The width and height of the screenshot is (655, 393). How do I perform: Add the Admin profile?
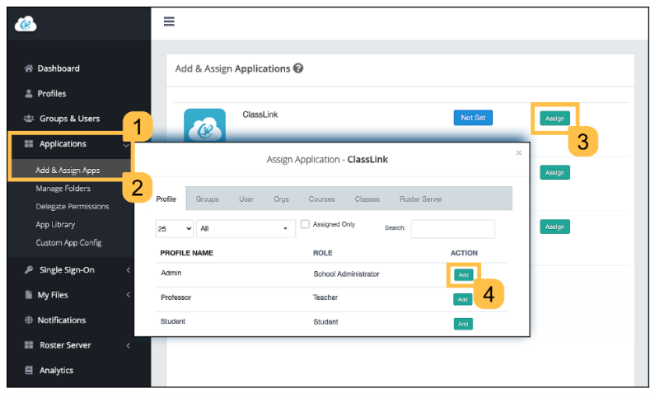click(x=464, y=275)
